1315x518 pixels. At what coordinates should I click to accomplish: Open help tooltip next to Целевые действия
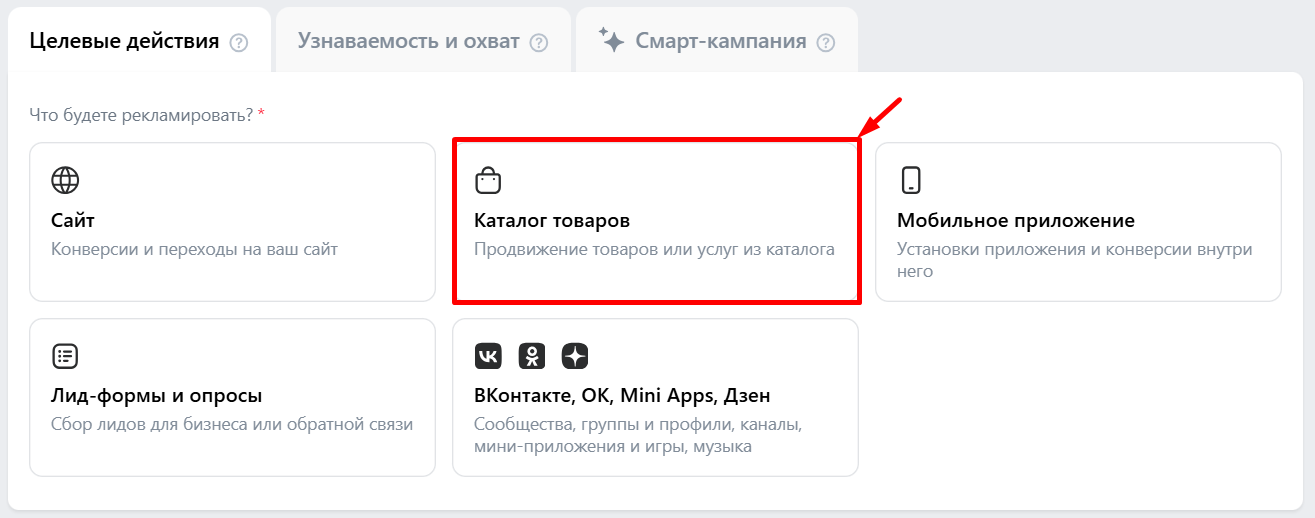point(238,43)
